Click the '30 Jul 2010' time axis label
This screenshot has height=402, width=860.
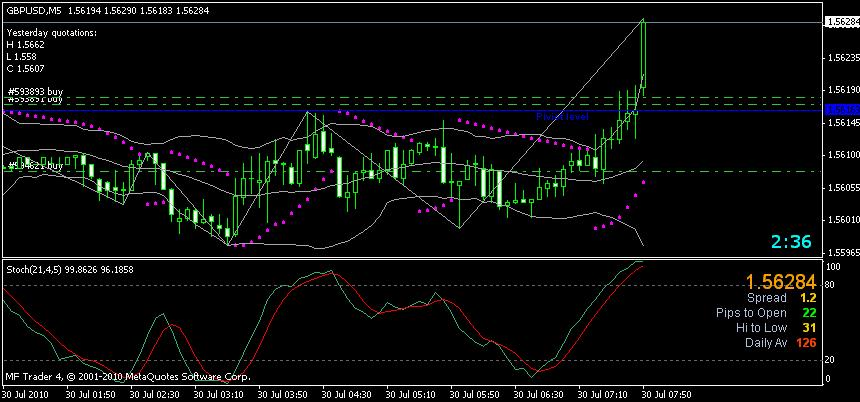[x=25, y=394]
